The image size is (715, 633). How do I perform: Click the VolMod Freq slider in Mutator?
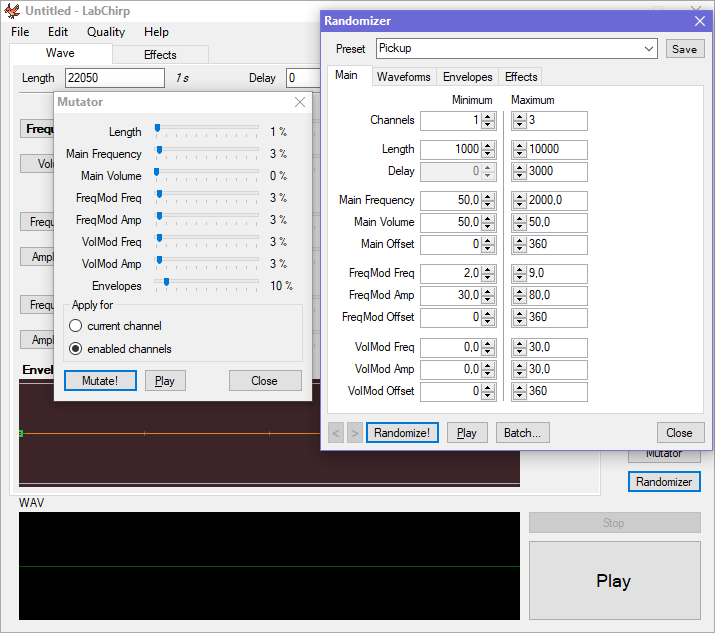click(207, 240)
